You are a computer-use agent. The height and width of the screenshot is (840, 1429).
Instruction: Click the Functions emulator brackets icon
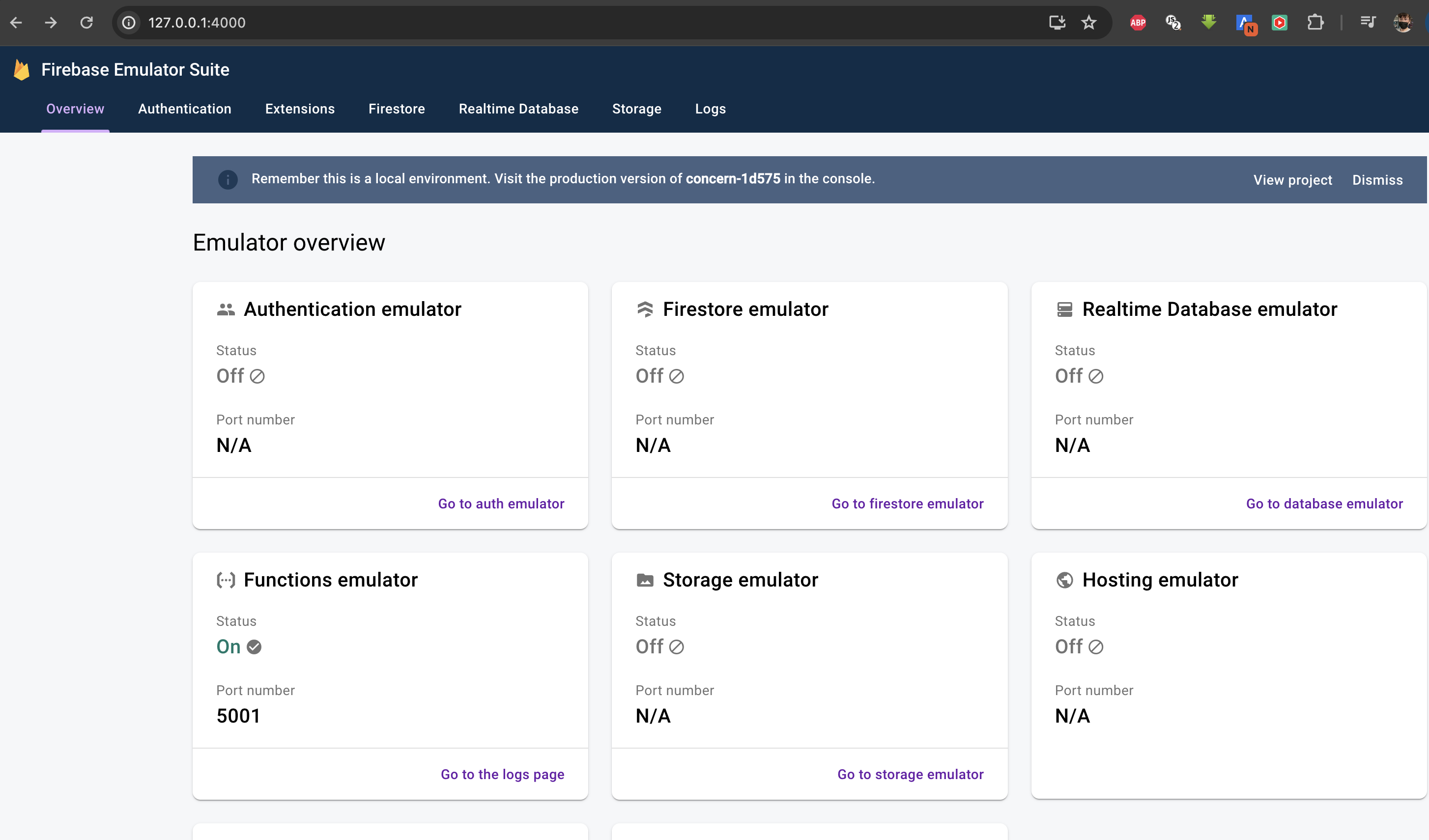(x=226, y=580)
